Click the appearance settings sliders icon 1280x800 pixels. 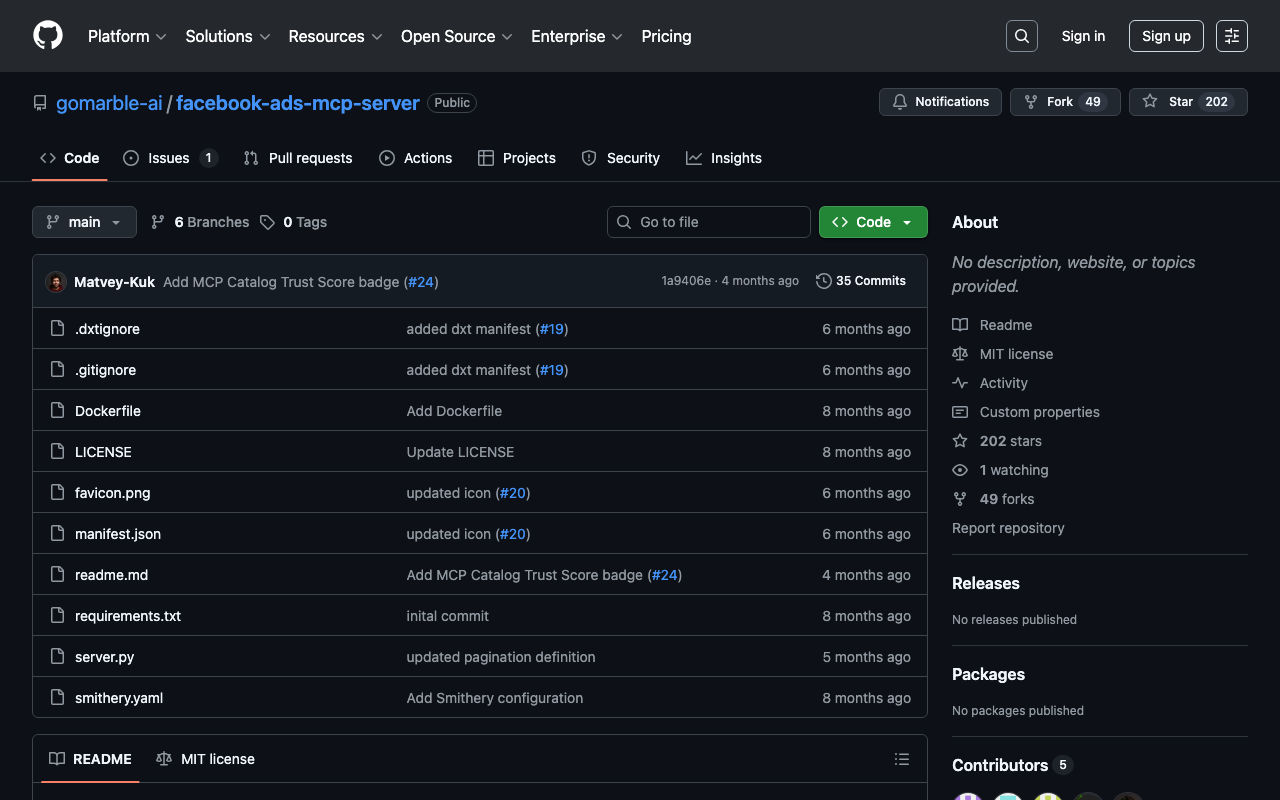[x=1231, y=36]
